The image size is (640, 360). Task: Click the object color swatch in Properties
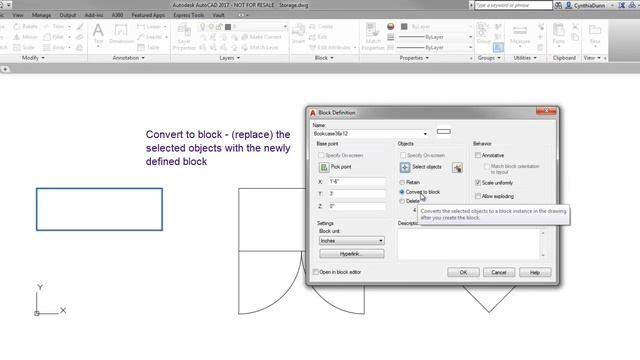pyautogui.click(x=404, y=27)
